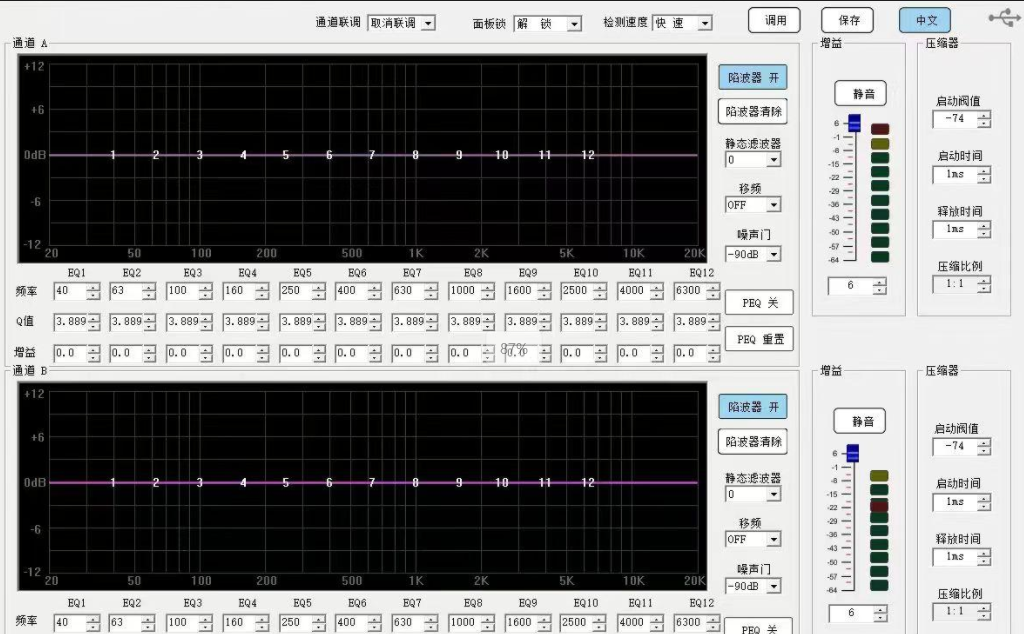This screenshot has height=634, width=1024.
Task: Mute Channel A with 静音 button
Action: coord(861,94)
